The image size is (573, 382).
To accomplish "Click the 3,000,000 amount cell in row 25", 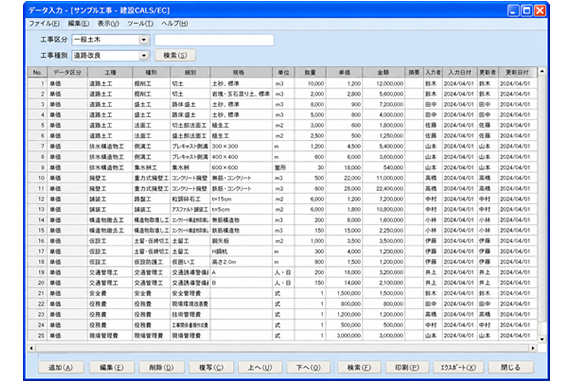I will tap(383, 336).
